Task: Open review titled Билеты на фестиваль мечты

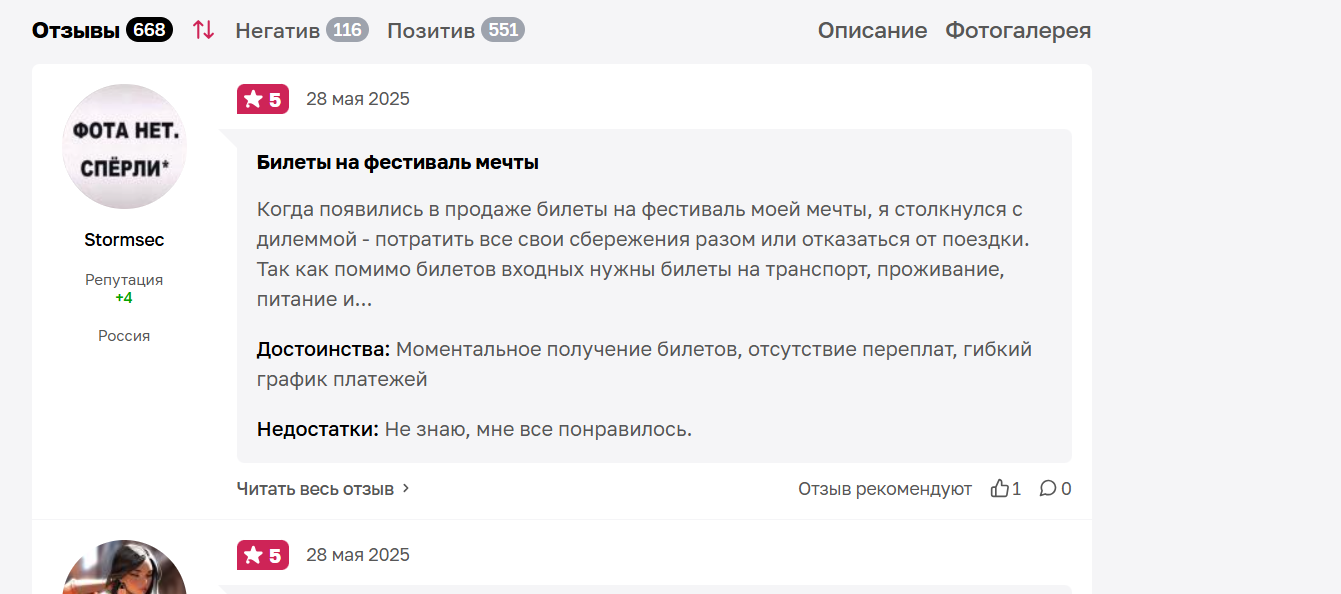Action: (398, 162)
